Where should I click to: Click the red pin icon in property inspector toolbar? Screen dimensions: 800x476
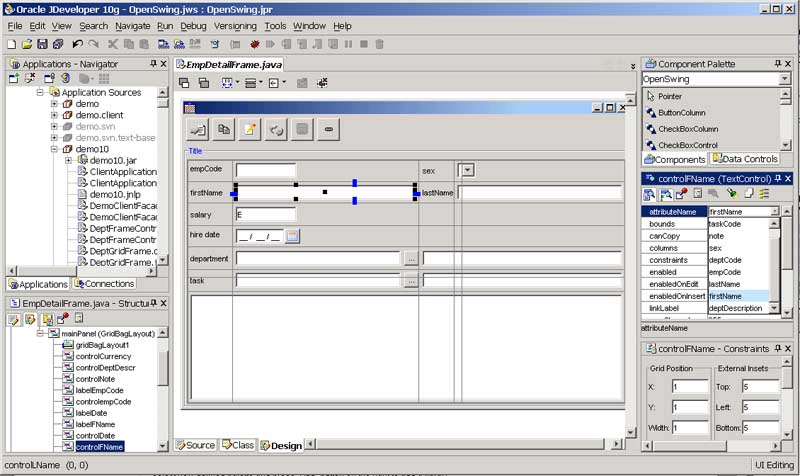coord(682,194)
